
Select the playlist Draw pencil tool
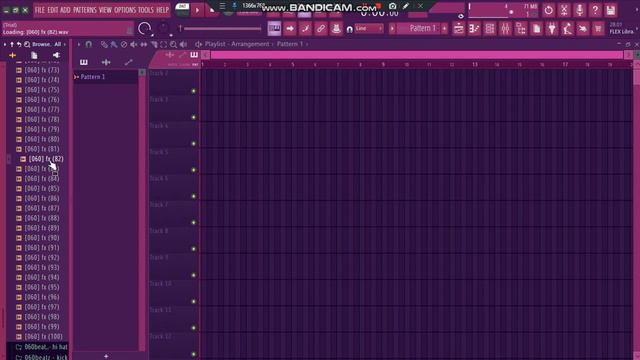coord(104,44)
